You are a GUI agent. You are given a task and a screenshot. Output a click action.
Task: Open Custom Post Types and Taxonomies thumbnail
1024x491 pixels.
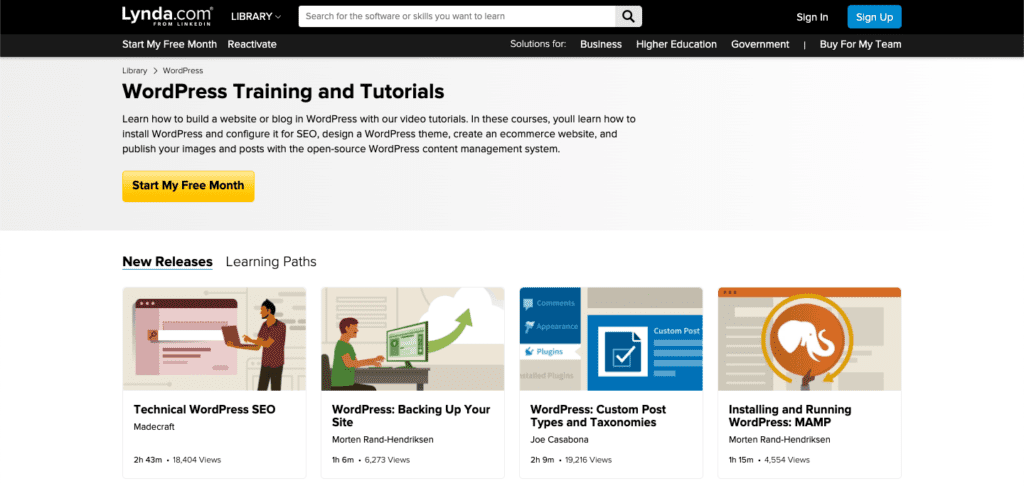611,339
